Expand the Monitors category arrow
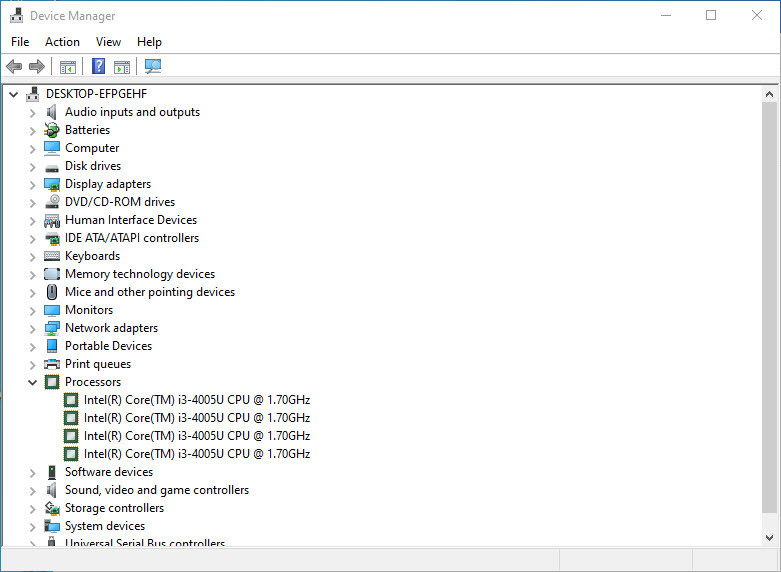Viewport: 781px width, 572px height. [x=32, y=310]
